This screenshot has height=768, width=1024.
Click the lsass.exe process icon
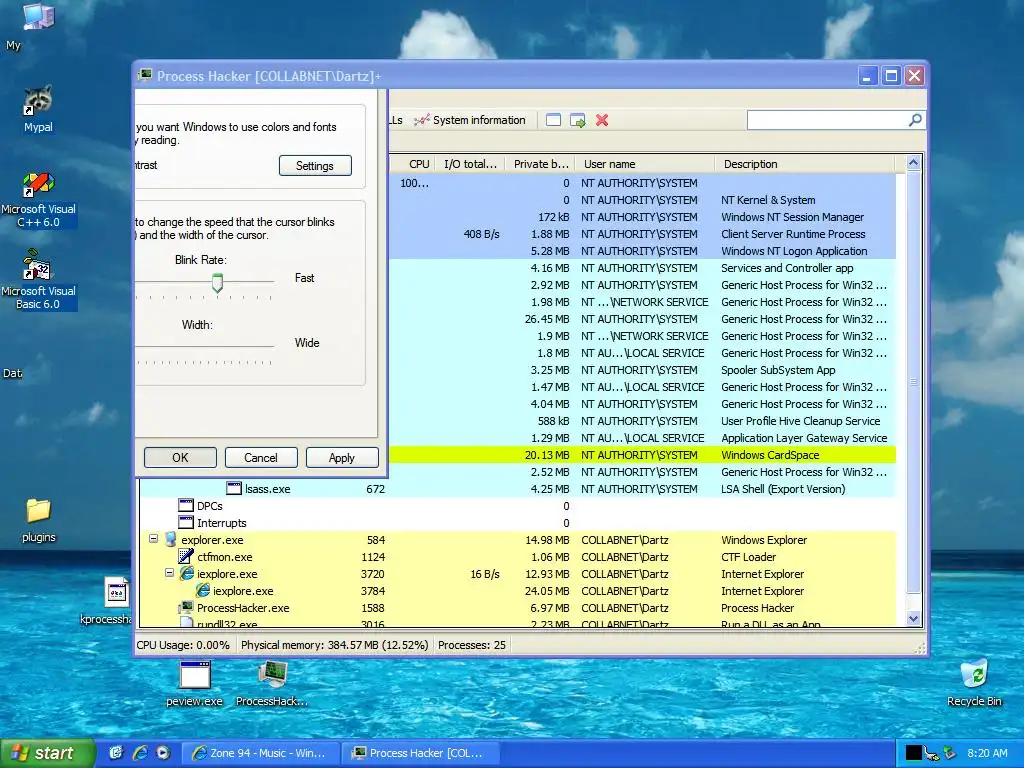tap(234, 488)
